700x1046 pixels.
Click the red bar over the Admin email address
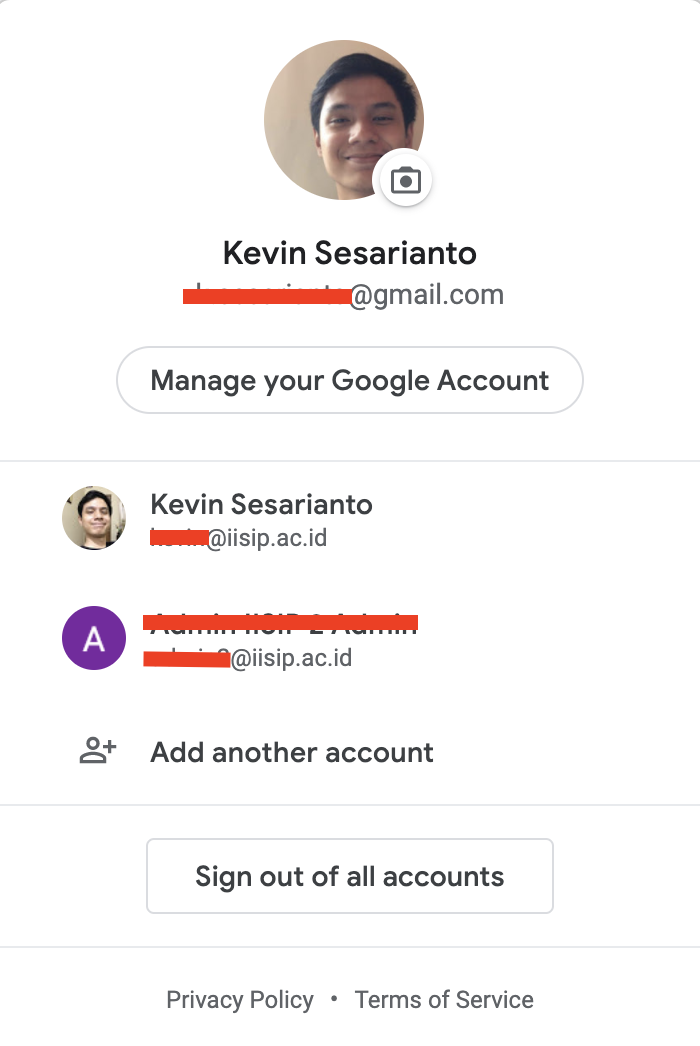point(188,659)
